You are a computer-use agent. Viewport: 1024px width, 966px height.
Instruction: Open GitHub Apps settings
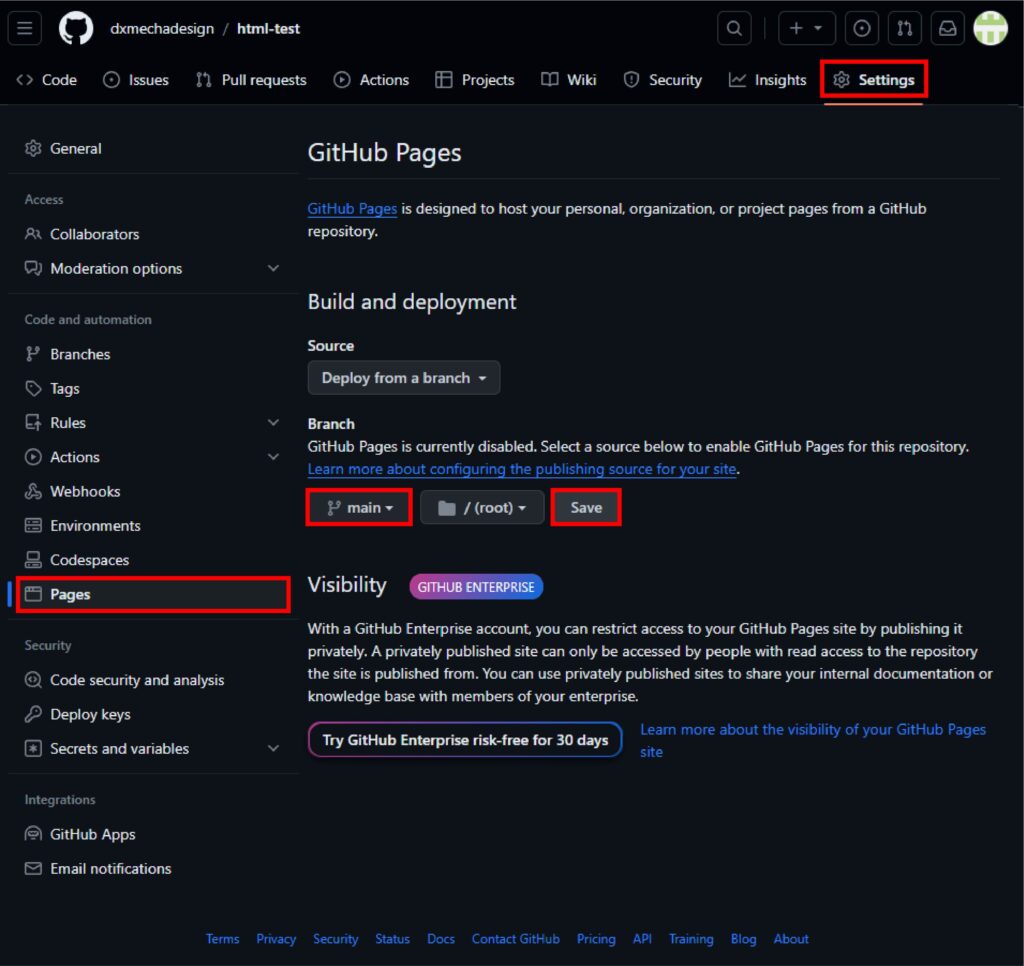153,835
